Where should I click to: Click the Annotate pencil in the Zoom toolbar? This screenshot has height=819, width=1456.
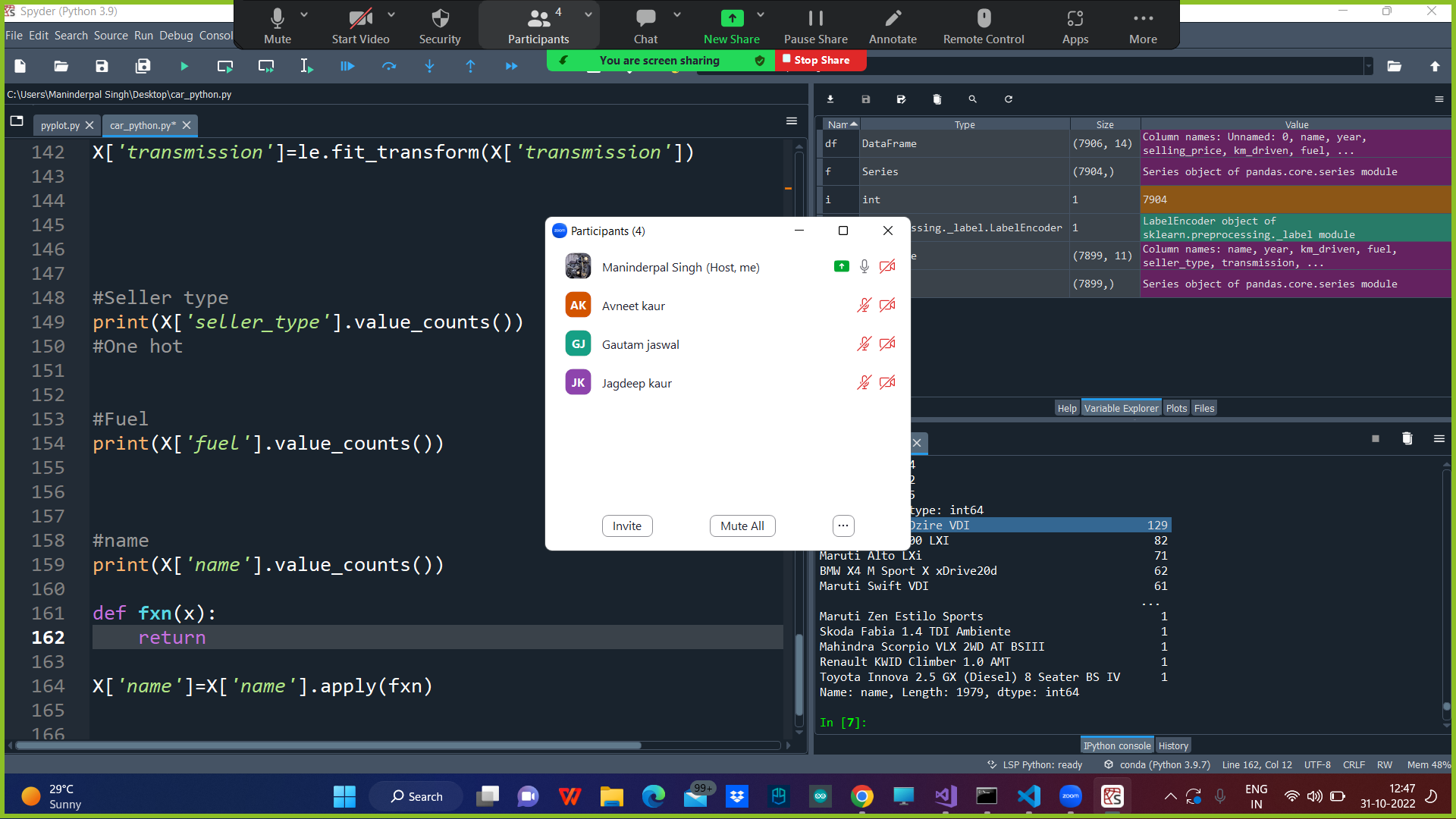pyautogui.click(x=893, y=25)
